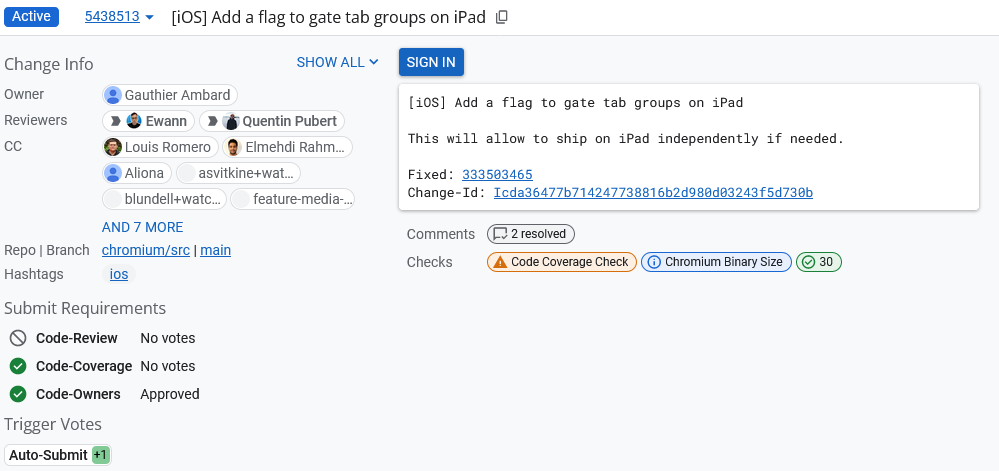Image resolution: width=999 pixels, height=471 pixels.
Task: Click the Elmehdi Rahmaoui CC chip
Action: (x=288, y=147)
